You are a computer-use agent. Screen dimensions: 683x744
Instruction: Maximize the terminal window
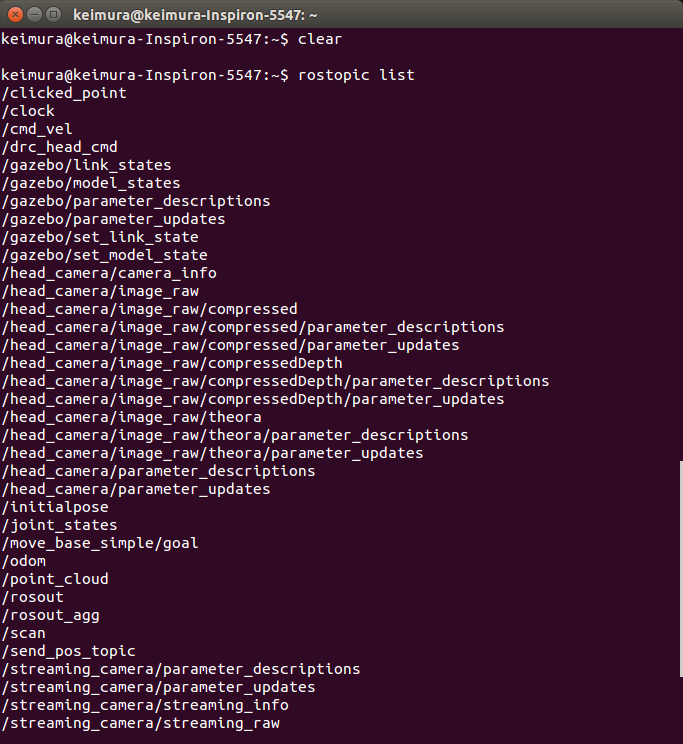(x=53, y=15)
